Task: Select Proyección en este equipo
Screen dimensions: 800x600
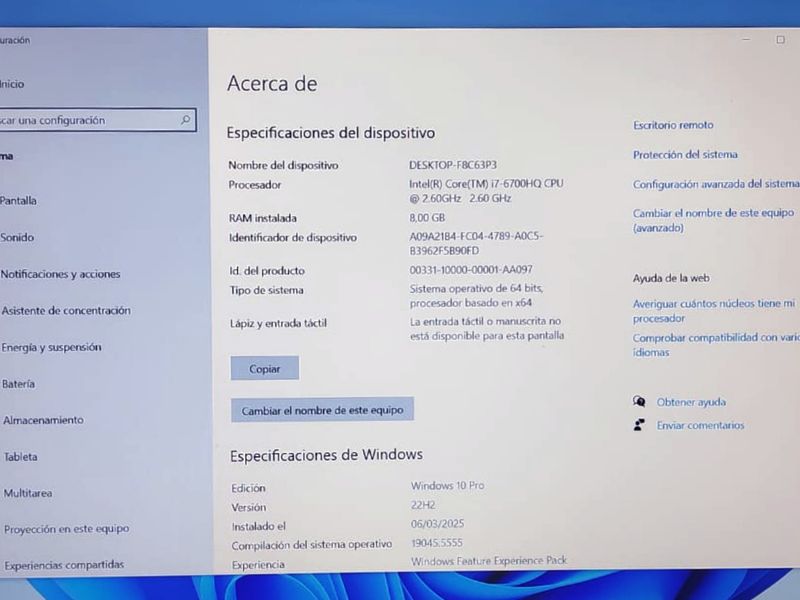Action: [66, 529]
